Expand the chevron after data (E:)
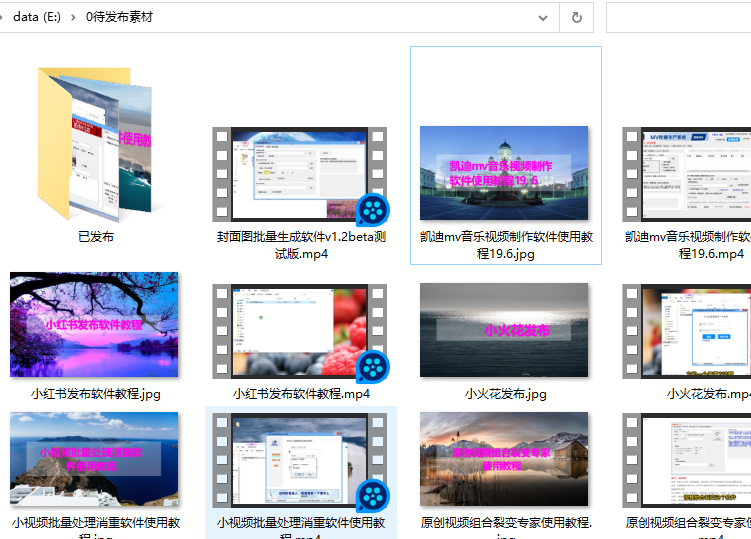The width and height of the screenshot is (751, 539). (x=73, y=18)
